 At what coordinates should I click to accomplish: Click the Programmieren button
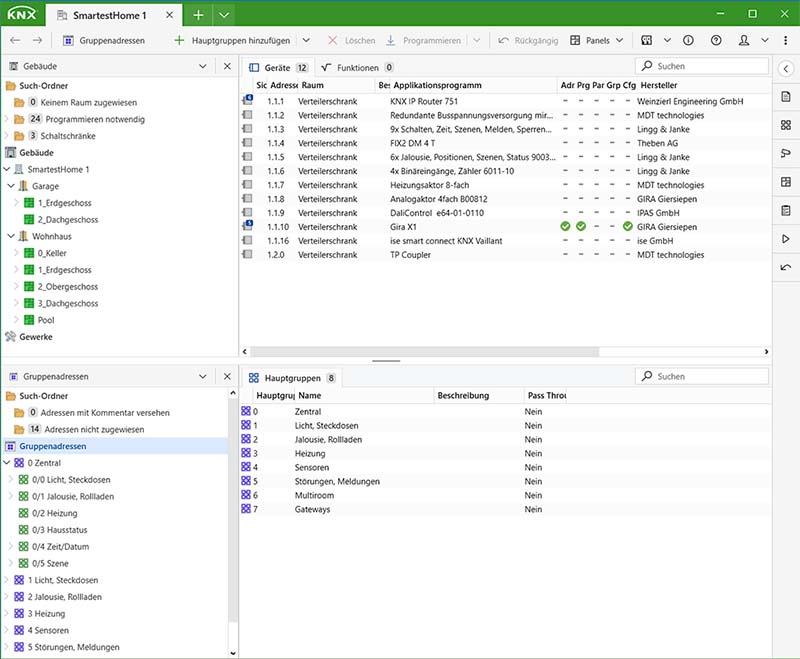[423, 40]
